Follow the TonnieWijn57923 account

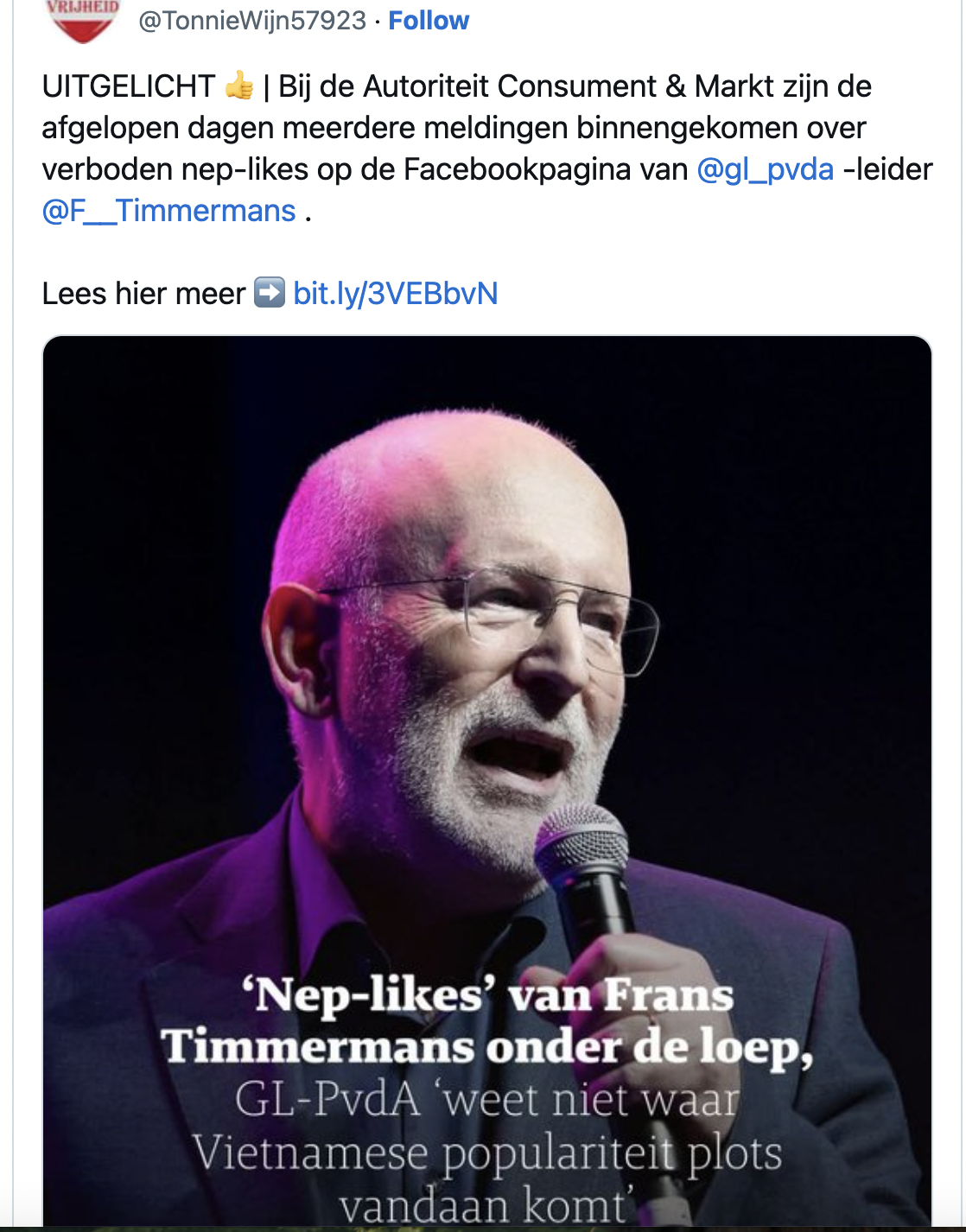[x=429, y=21]
